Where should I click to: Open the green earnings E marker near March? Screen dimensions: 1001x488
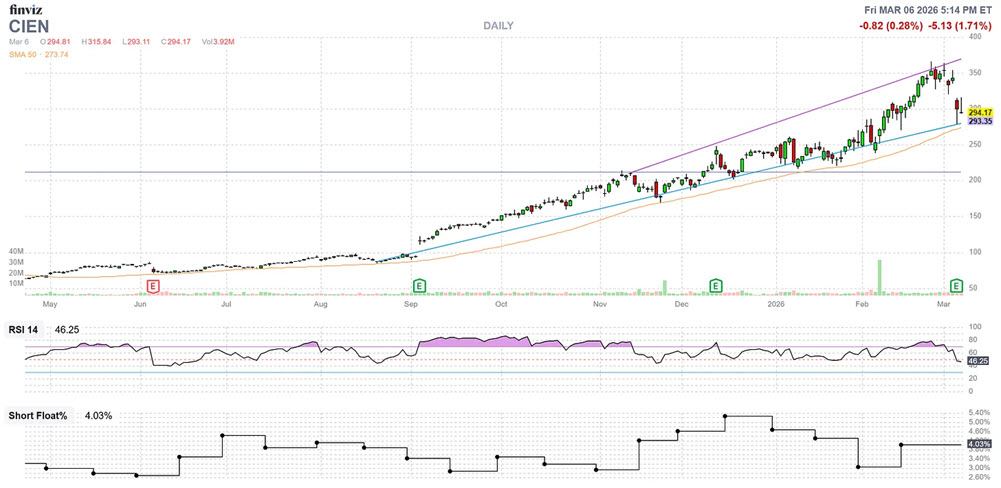tap(957, 286)
